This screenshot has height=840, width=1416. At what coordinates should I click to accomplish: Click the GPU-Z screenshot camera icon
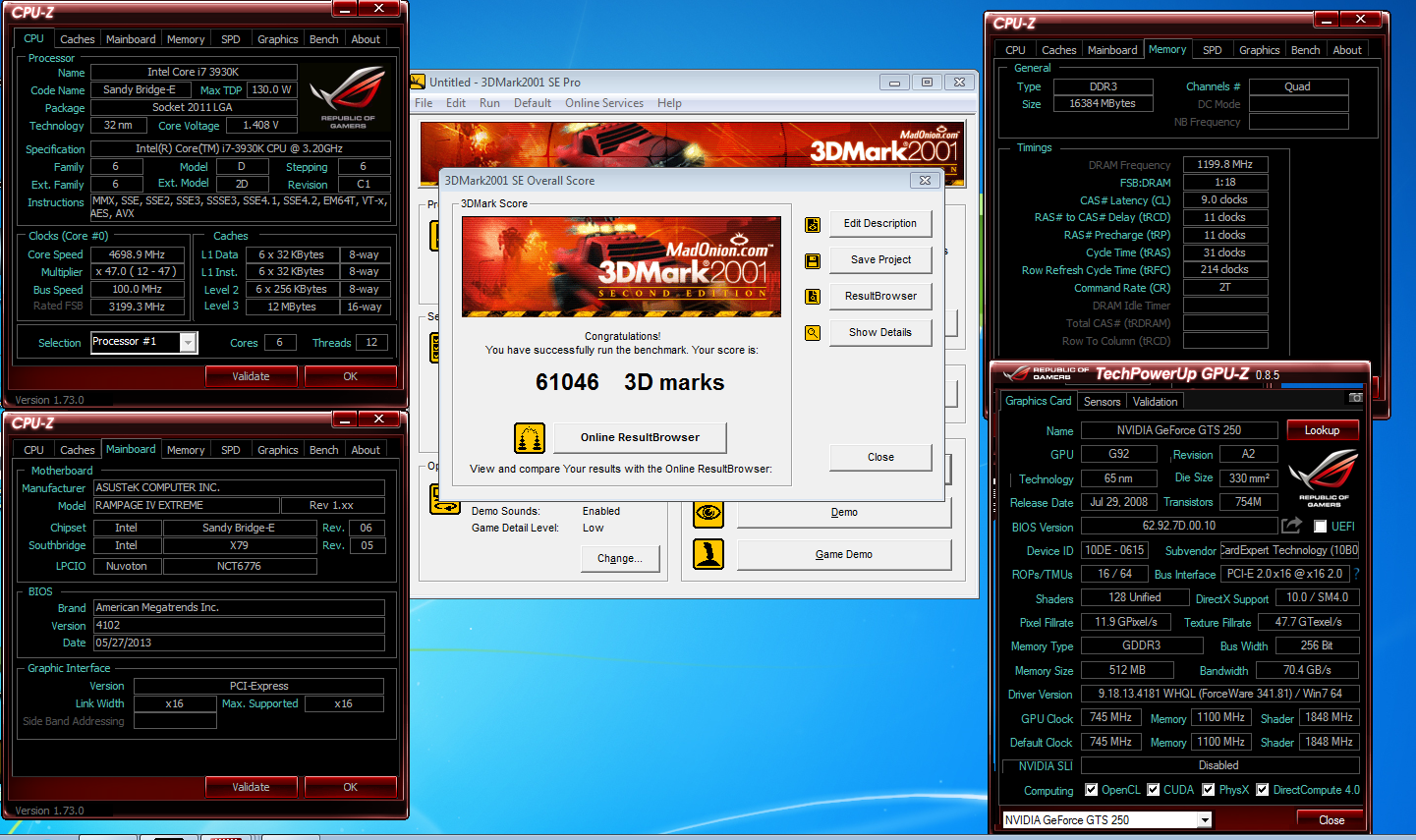pos(1356,398)
